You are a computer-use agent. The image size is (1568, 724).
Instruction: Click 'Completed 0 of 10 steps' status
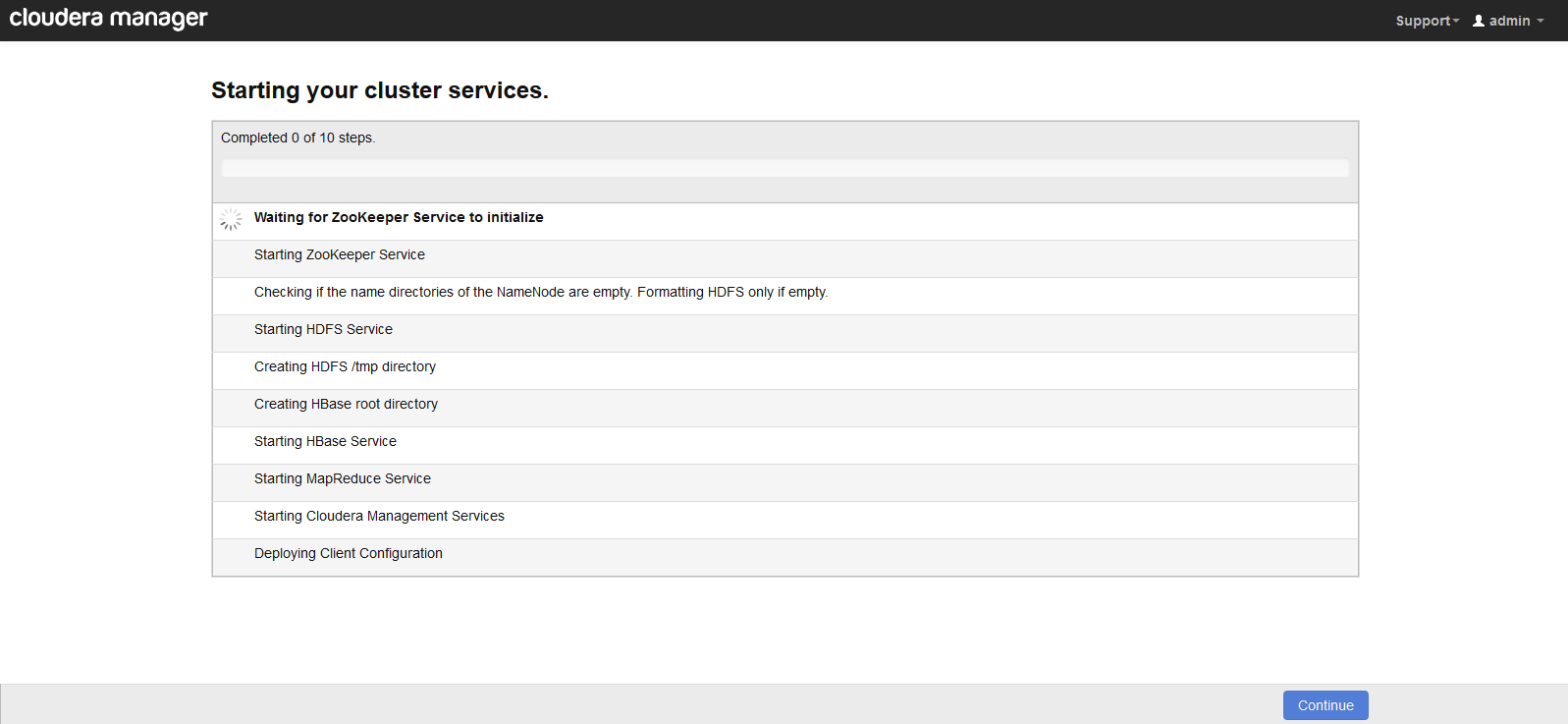tap(297, 138)
